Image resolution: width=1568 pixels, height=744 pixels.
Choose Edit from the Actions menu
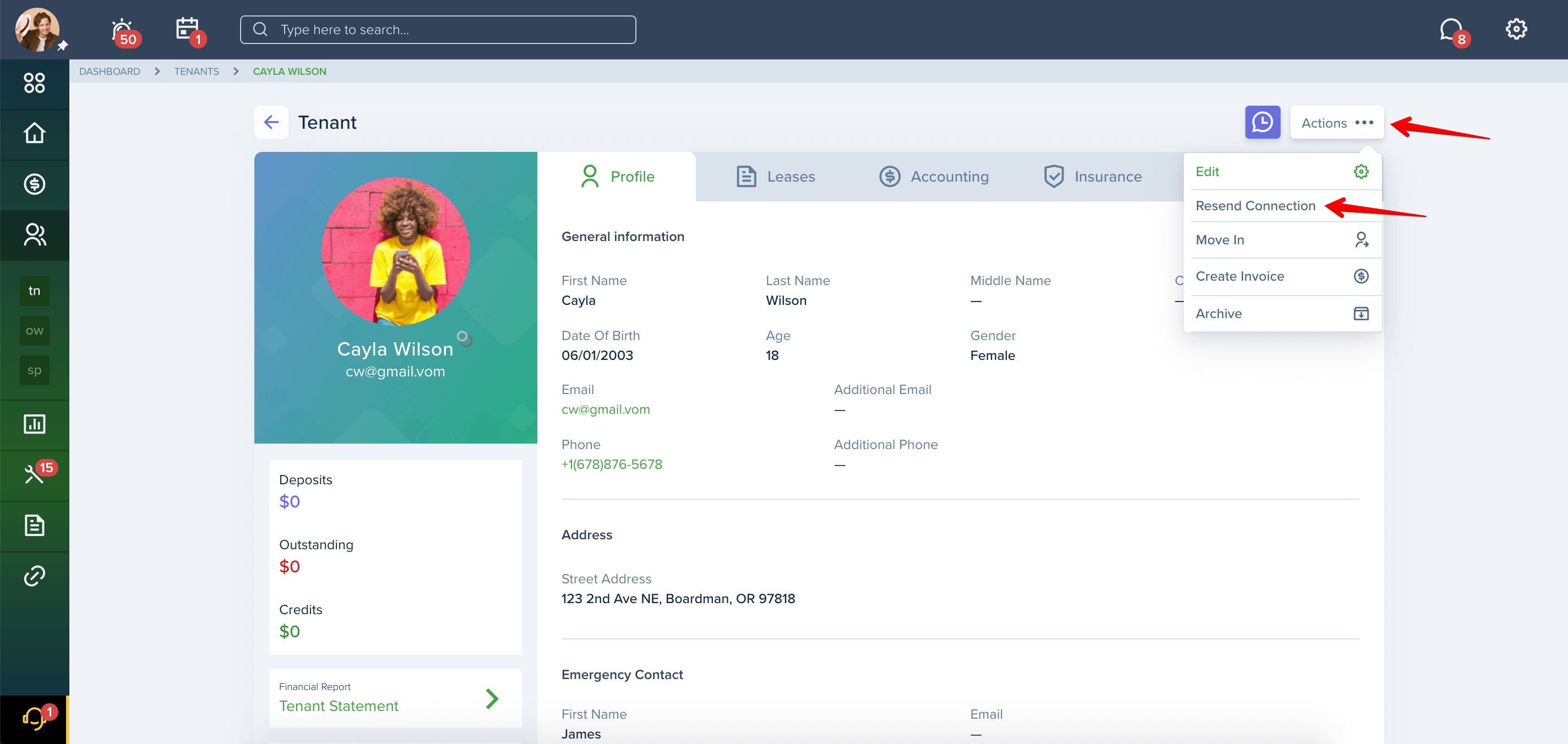[x=1282, y=172]
